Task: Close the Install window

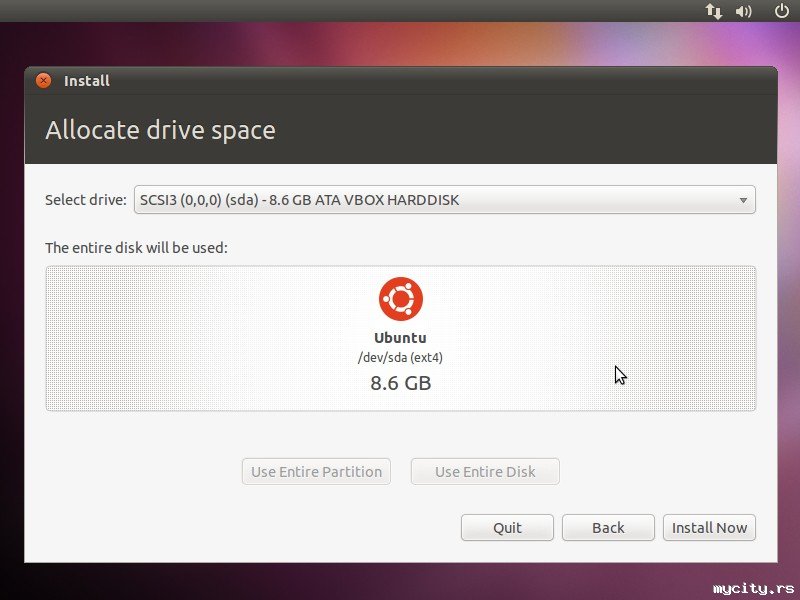Action: [x=43, y=81]
